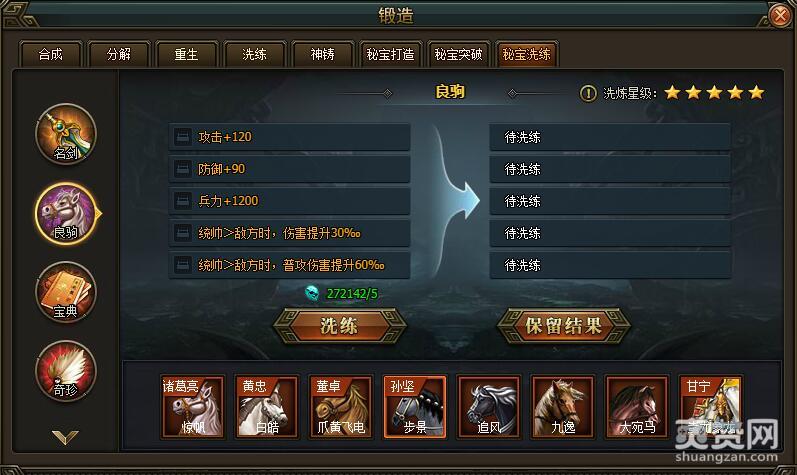
Task: Choose 黄忠's 白皓 horse icon
Action: coord(267,407)
